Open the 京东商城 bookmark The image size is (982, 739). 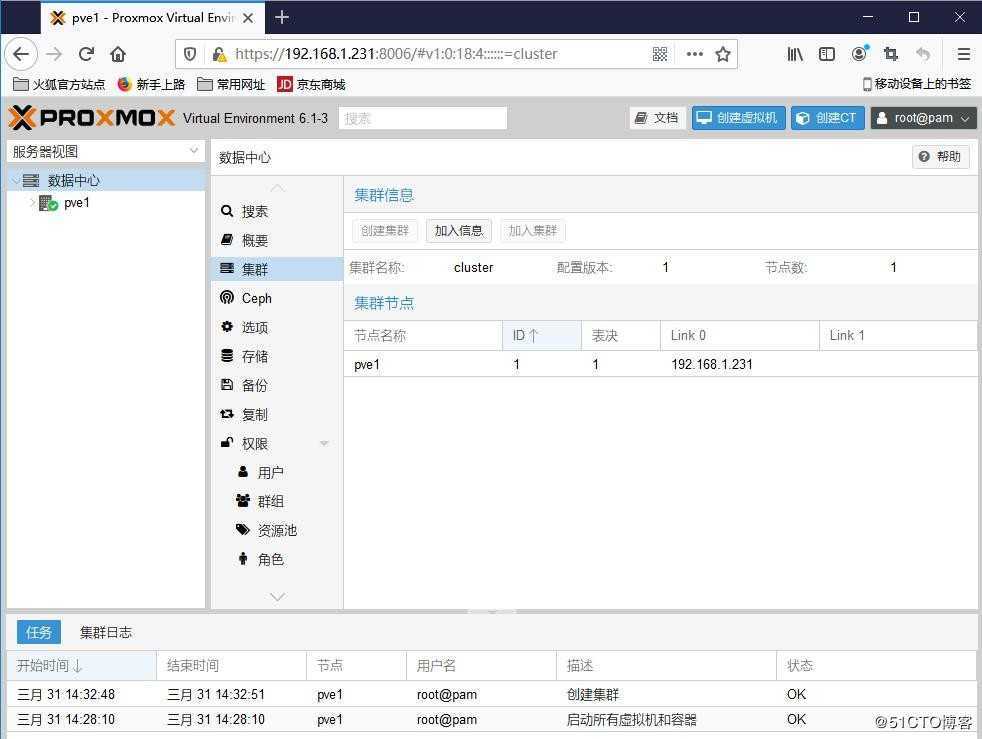[x=311, y=84]
